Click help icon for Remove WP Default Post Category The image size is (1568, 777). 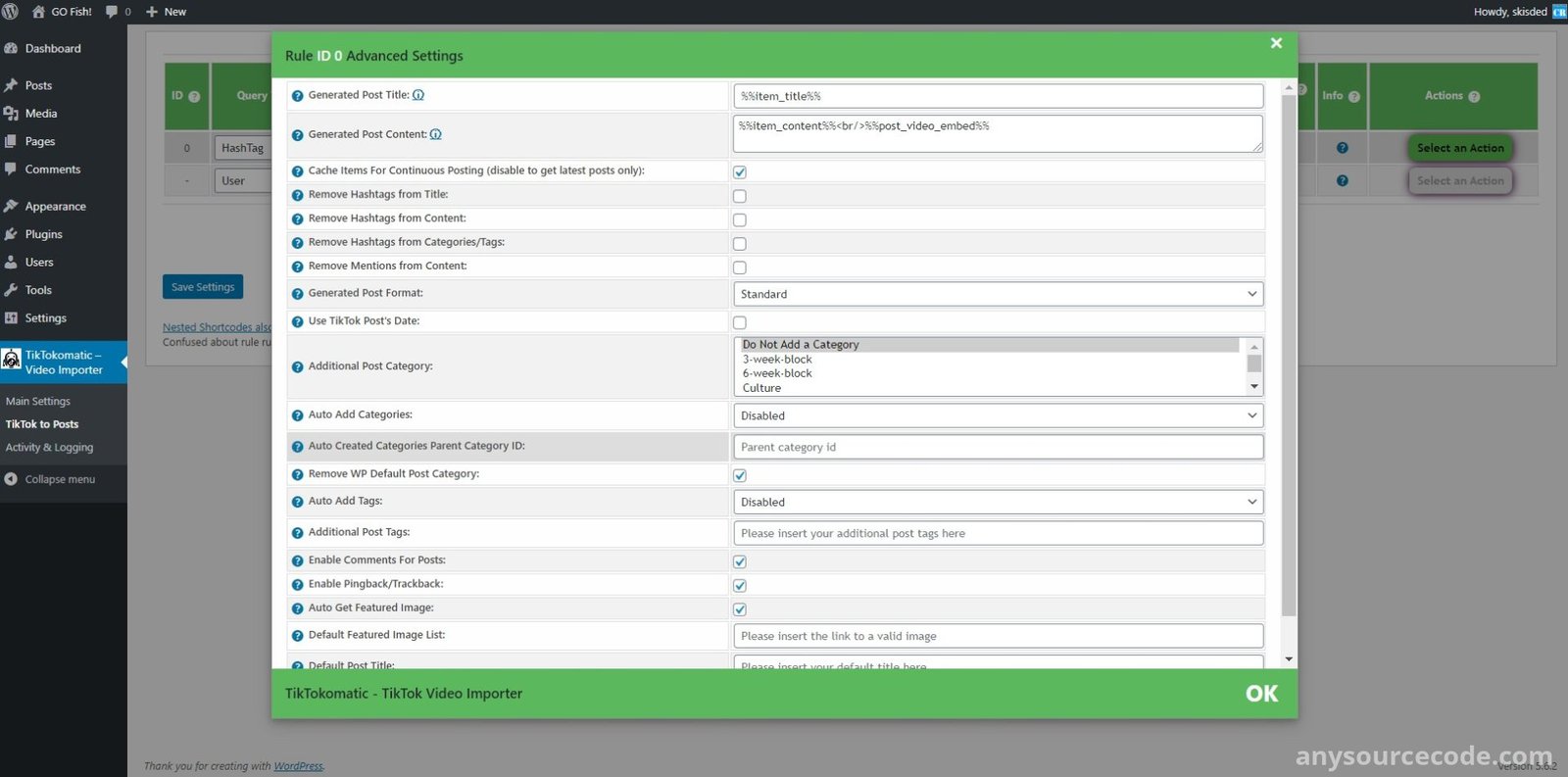[x=298, y=474]
